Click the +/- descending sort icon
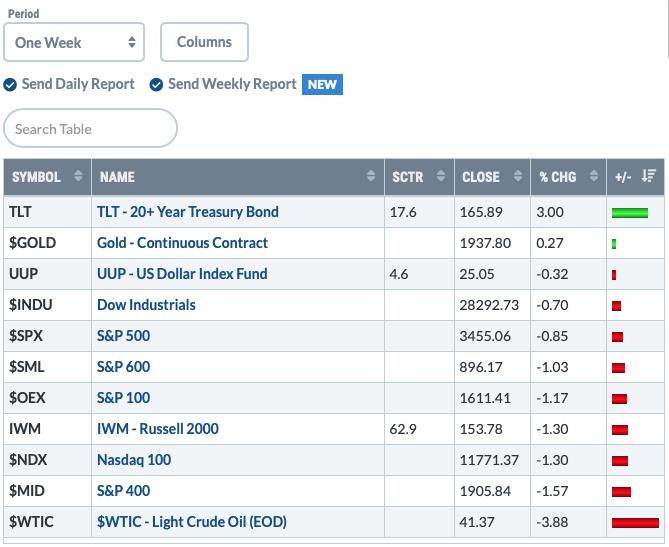Image resolution: width=669 pixels, height=547 pixels. pos(649,176)
